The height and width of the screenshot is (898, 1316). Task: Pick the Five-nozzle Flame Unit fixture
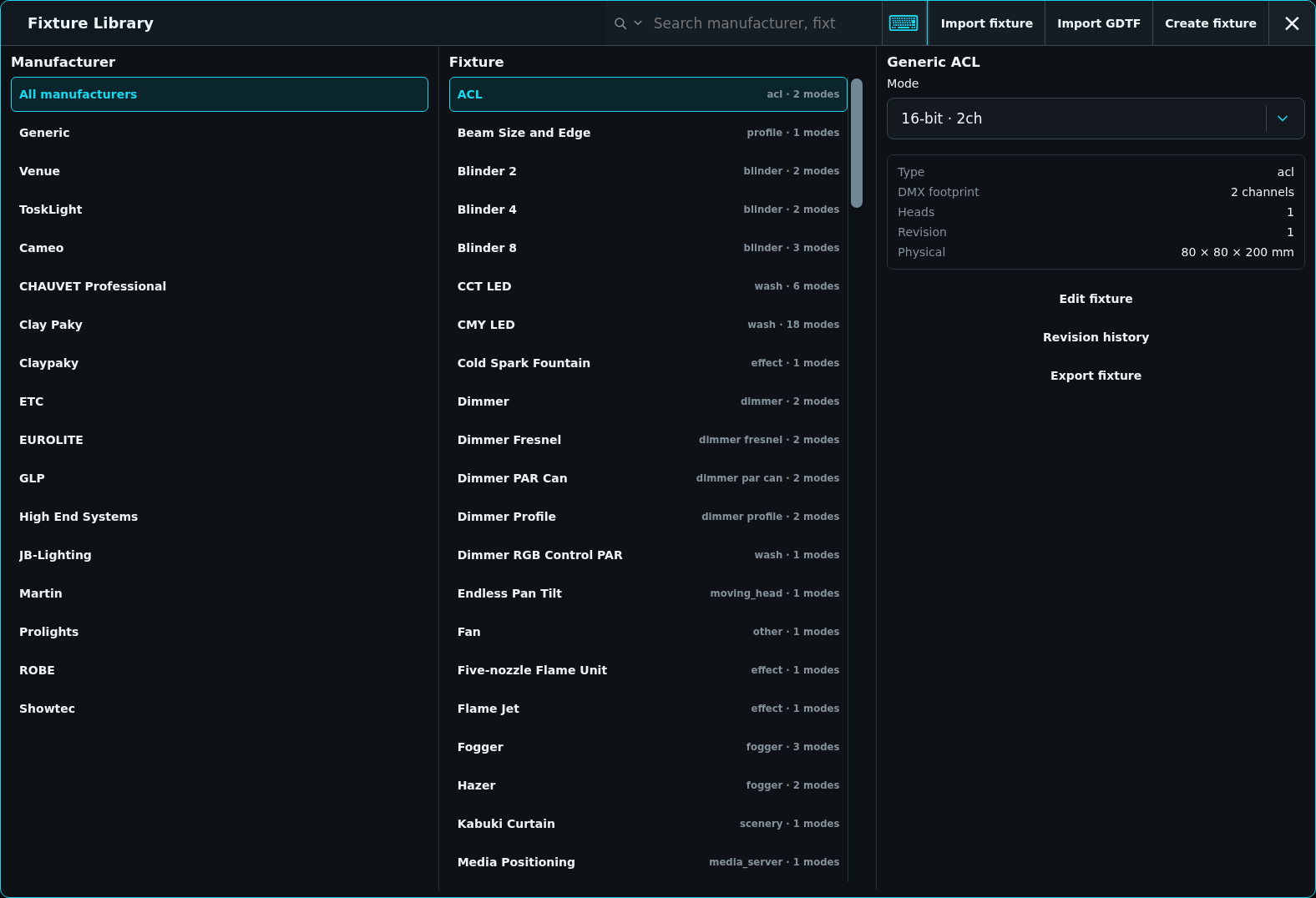pos(648,670)
